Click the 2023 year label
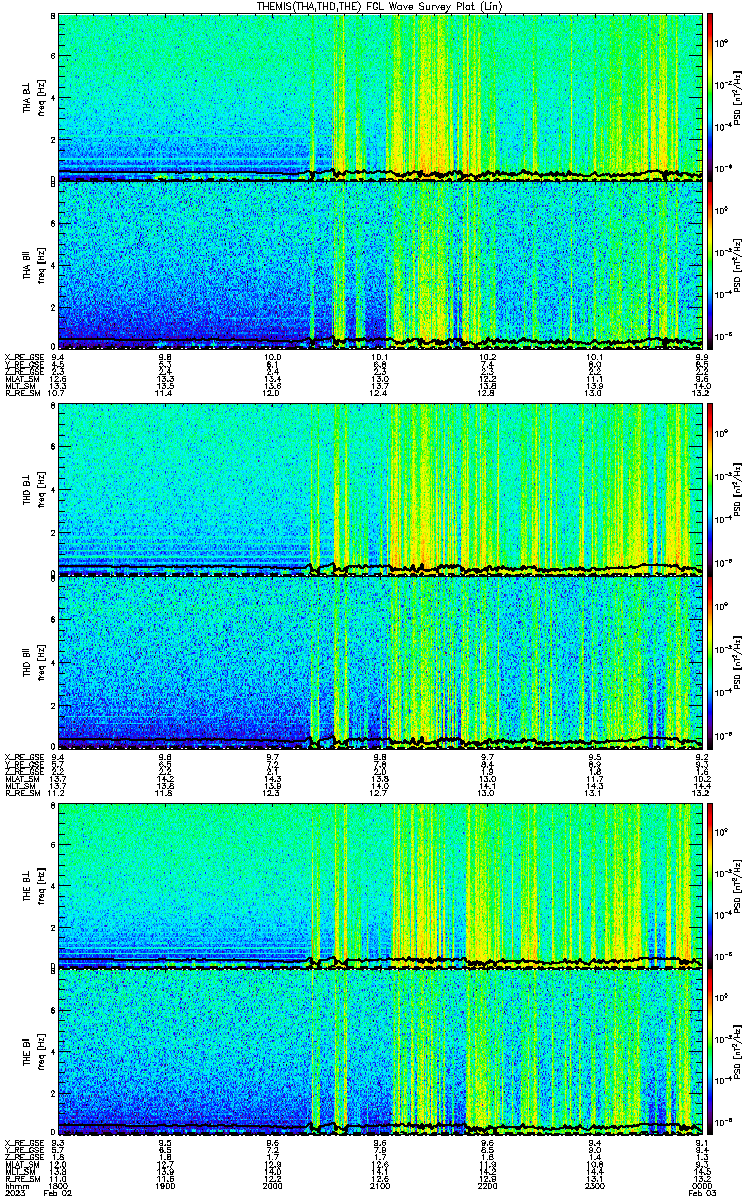 point(14,1193)
